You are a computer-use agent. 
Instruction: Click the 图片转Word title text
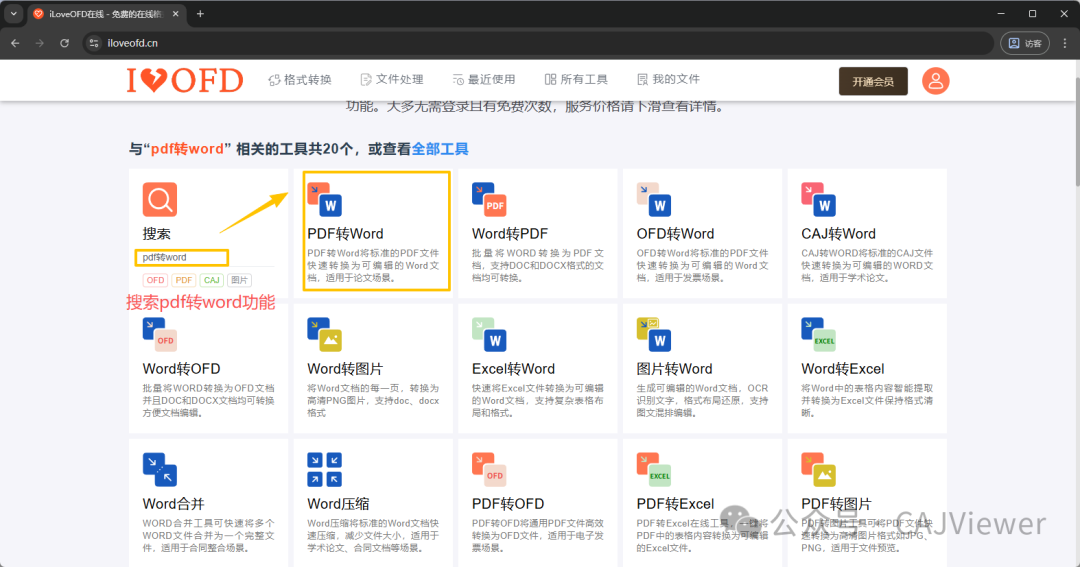pyautogui.click(x=674, y=369)
